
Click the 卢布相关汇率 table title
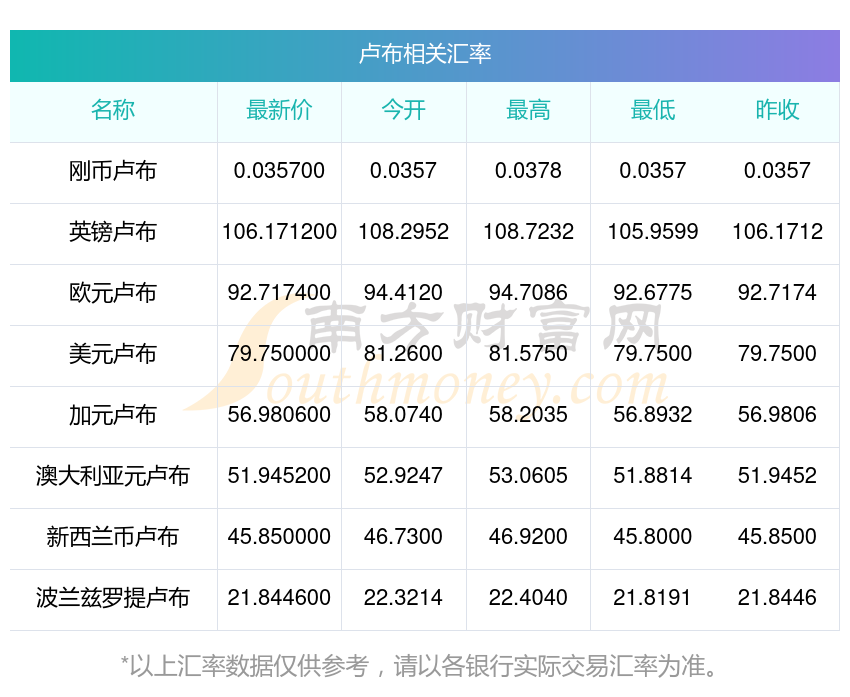(425, 54)
